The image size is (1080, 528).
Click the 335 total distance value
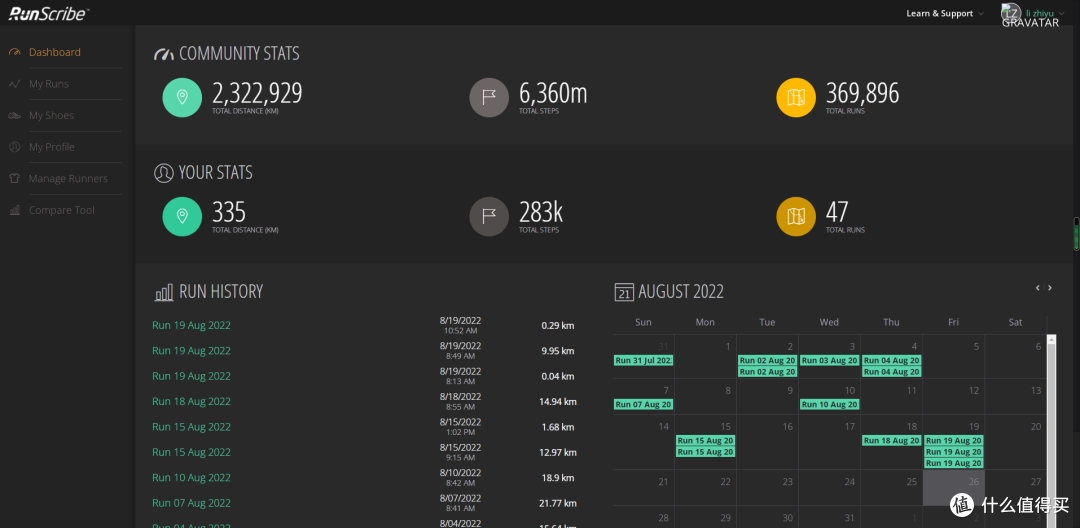point(229,213)
